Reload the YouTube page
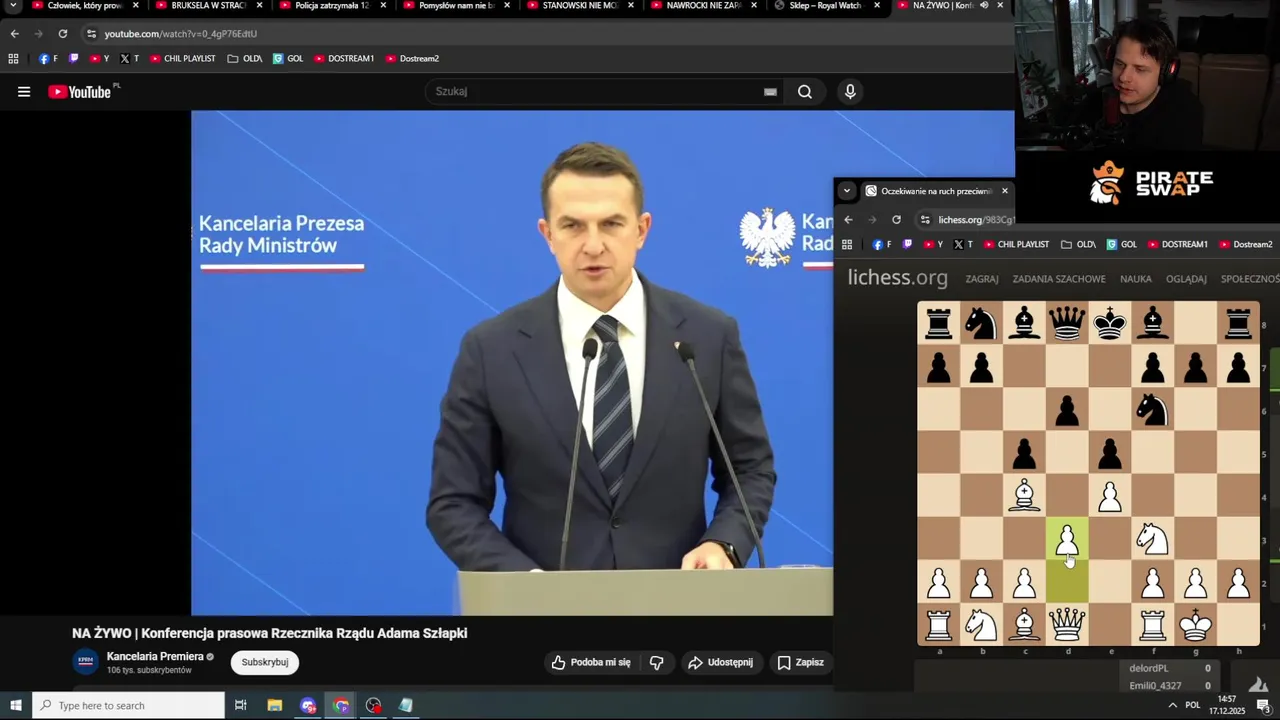Image resolution: width=1280 pixels, height=720 pixels. pyautogui.click(x=62, y=33)
